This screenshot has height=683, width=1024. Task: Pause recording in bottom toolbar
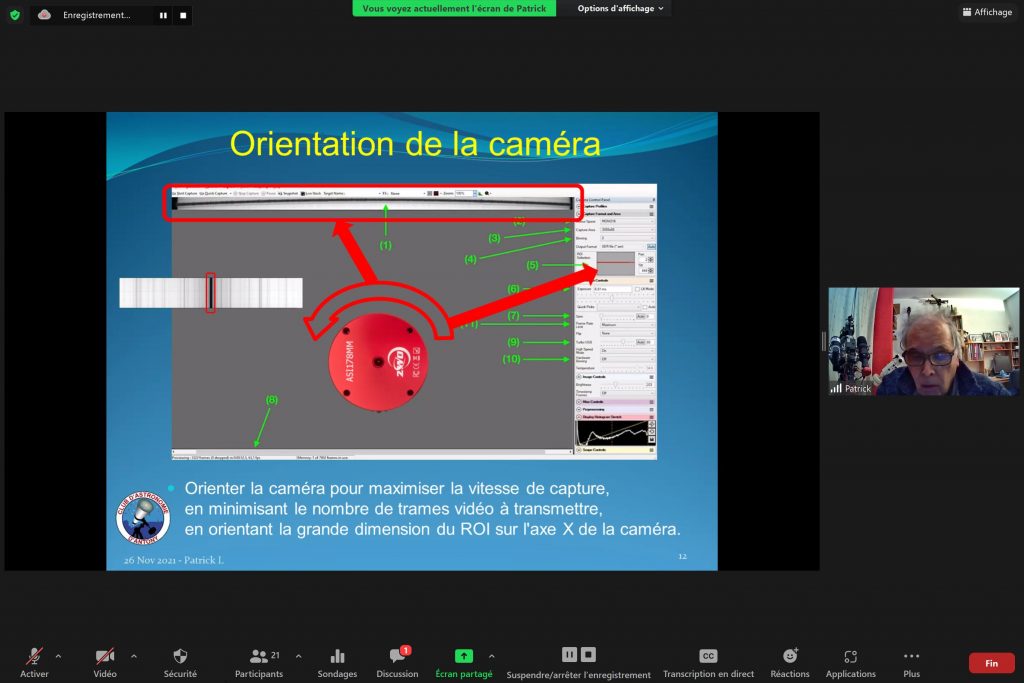(x=569, y=654)
